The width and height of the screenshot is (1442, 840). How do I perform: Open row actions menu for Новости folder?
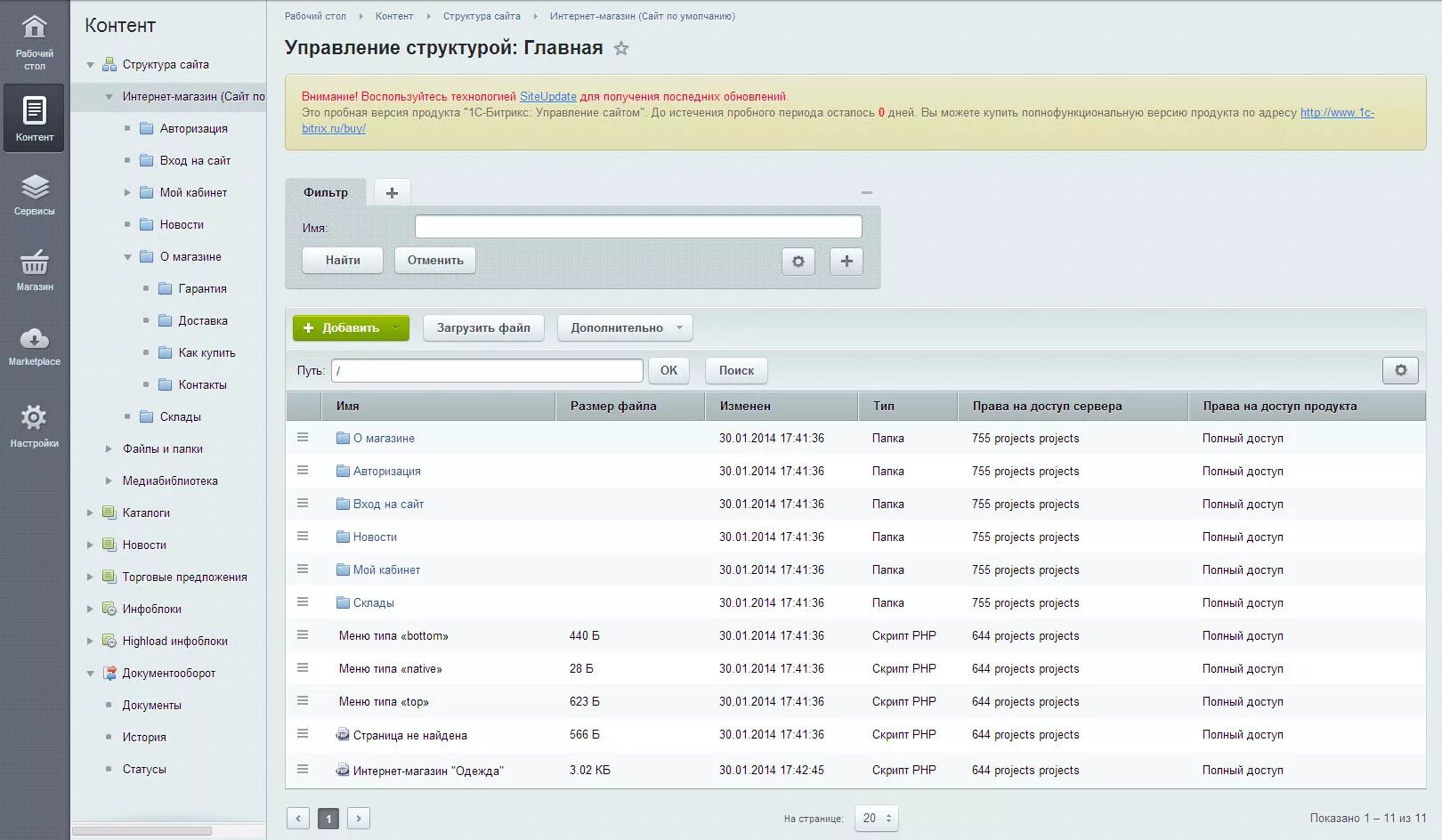[303, 537]
